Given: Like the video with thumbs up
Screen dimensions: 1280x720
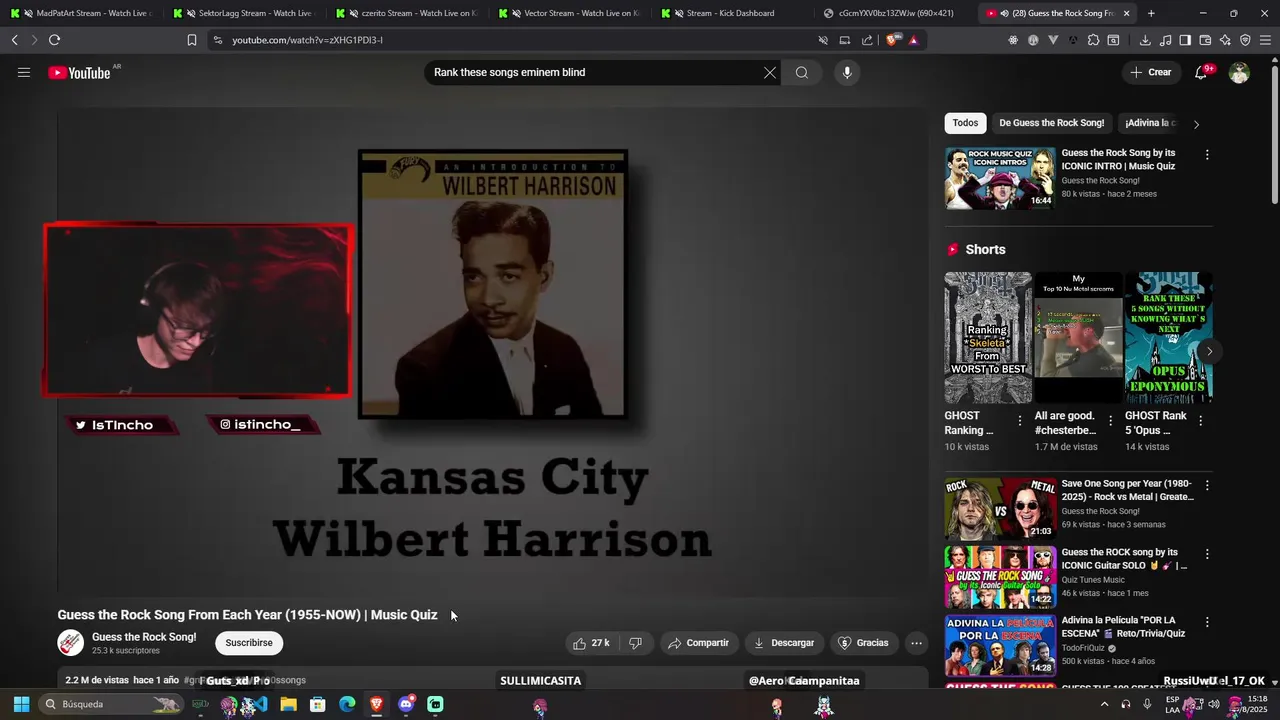Looking at the screenshot, I should [591, 643].
